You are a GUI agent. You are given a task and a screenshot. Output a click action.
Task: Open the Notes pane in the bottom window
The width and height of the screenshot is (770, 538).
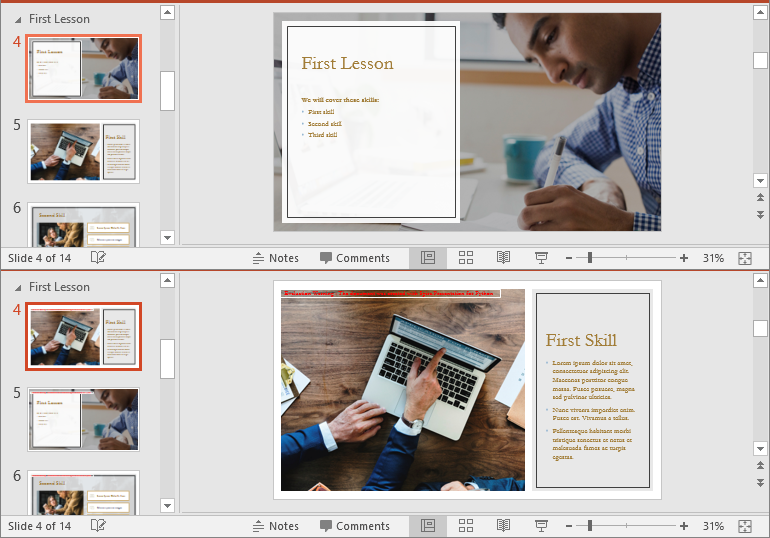(275, 526)
